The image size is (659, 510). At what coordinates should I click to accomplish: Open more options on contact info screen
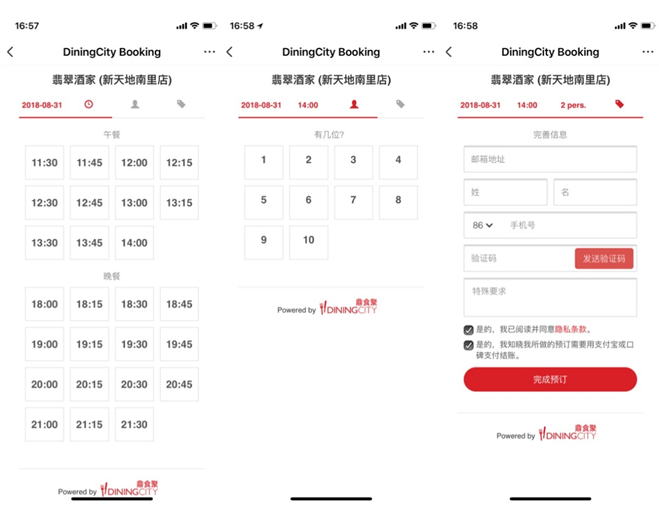(648, 52)
